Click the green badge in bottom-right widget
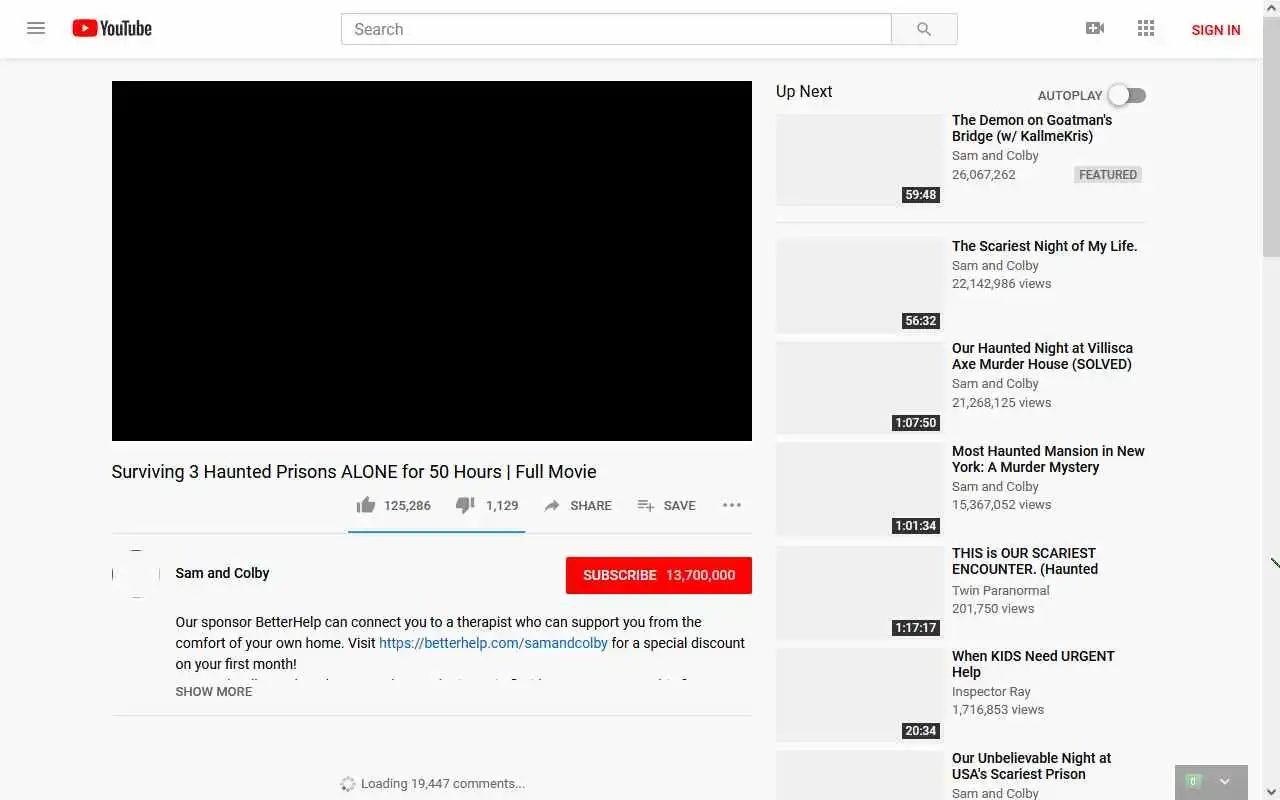 1193,781
